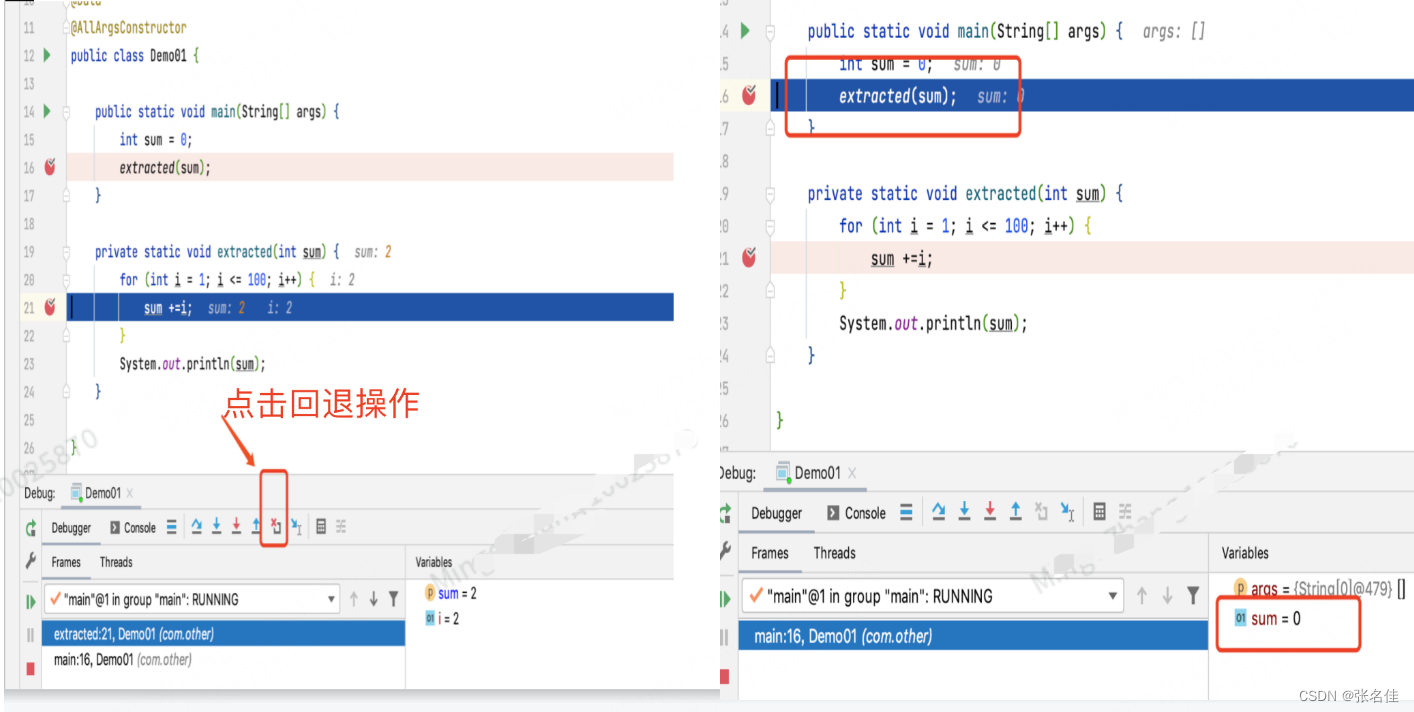Screen dimensions: 1414x712
Task: Select variable sum = 0 in right screenshot
Action: 1268,619
